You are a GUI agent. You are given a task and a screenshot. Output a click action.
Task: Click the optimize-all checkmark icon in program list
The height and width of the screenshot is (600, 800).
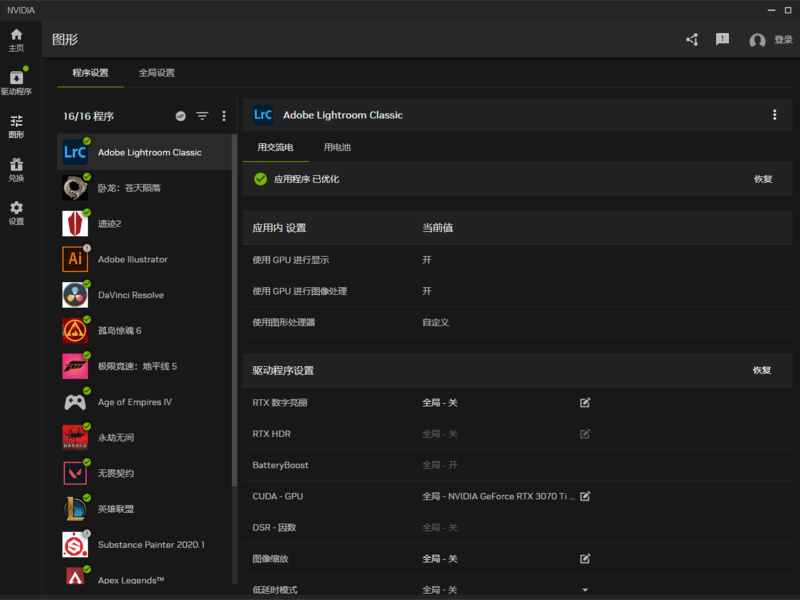[181, 116]
